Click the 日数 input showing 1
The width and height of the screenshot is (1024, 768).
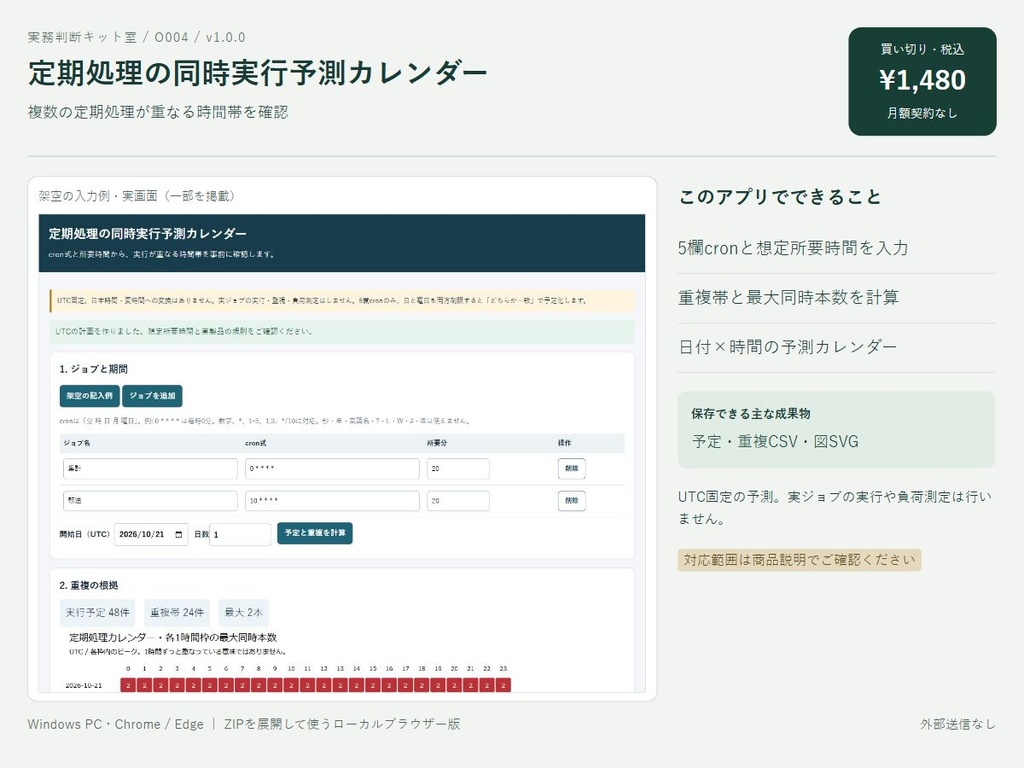240,534
